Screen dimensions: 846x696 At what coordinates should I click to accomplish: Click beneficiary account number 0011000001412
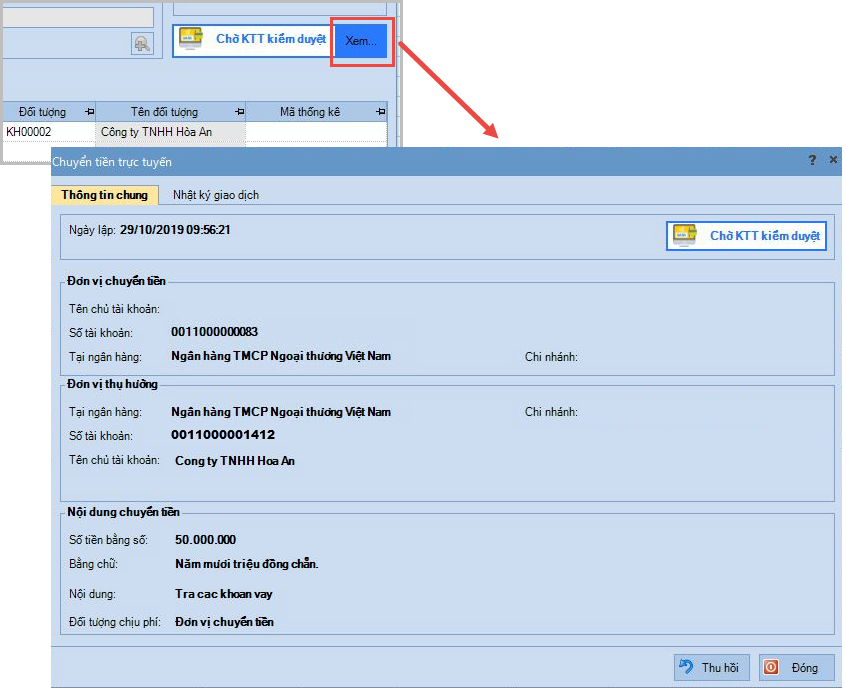[x=223, y=435]
